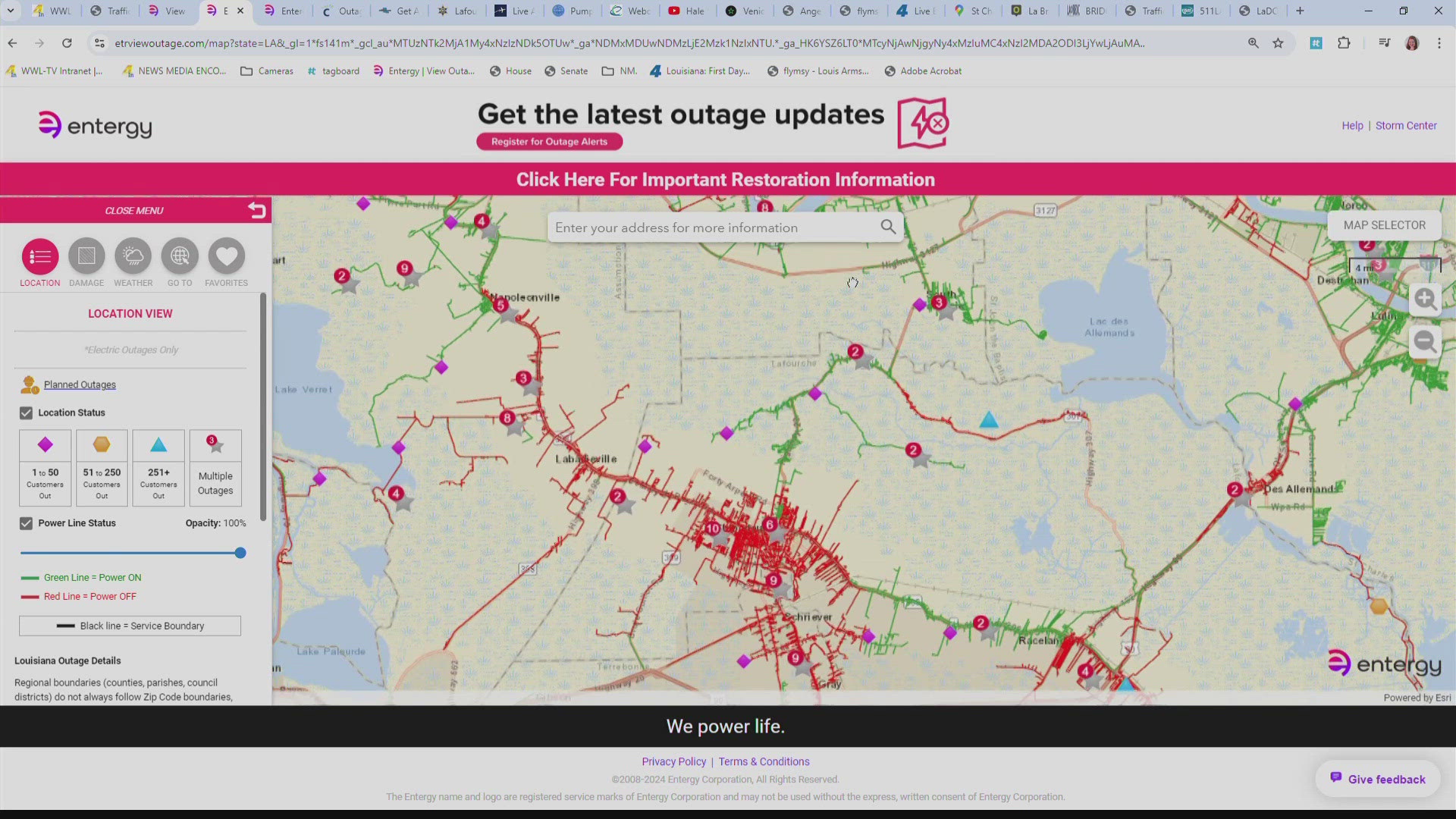
Task: Open the MAP SELECTOR control
Action: [1384, 225]
